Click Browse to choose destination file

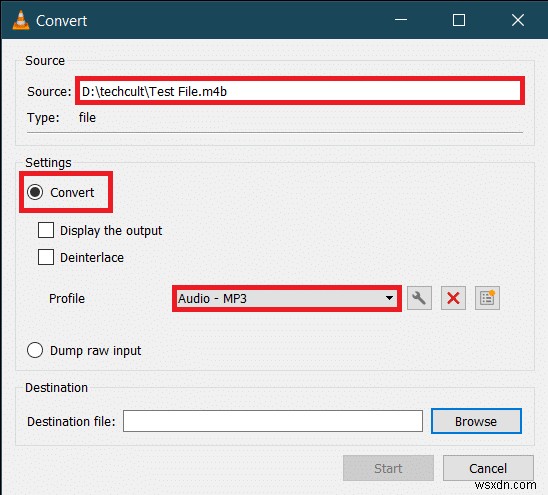(476, 421)
